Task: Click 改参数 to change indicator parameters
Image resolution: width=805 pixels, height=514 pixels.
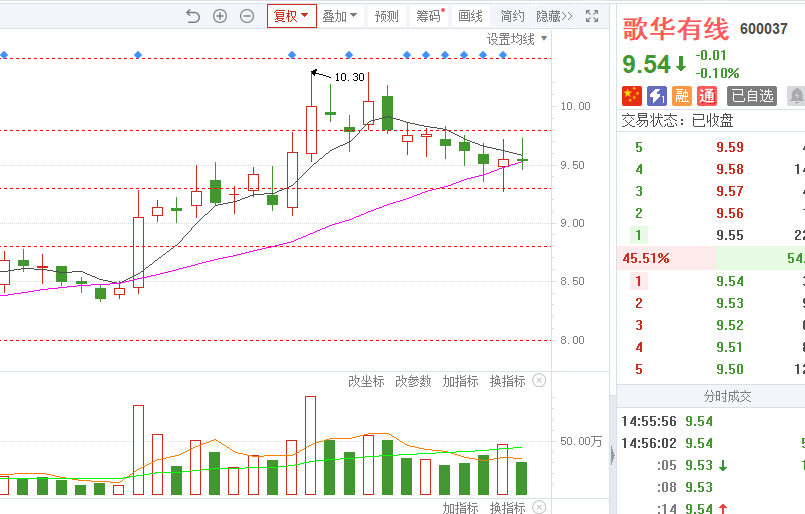Action: pos(413,381)
